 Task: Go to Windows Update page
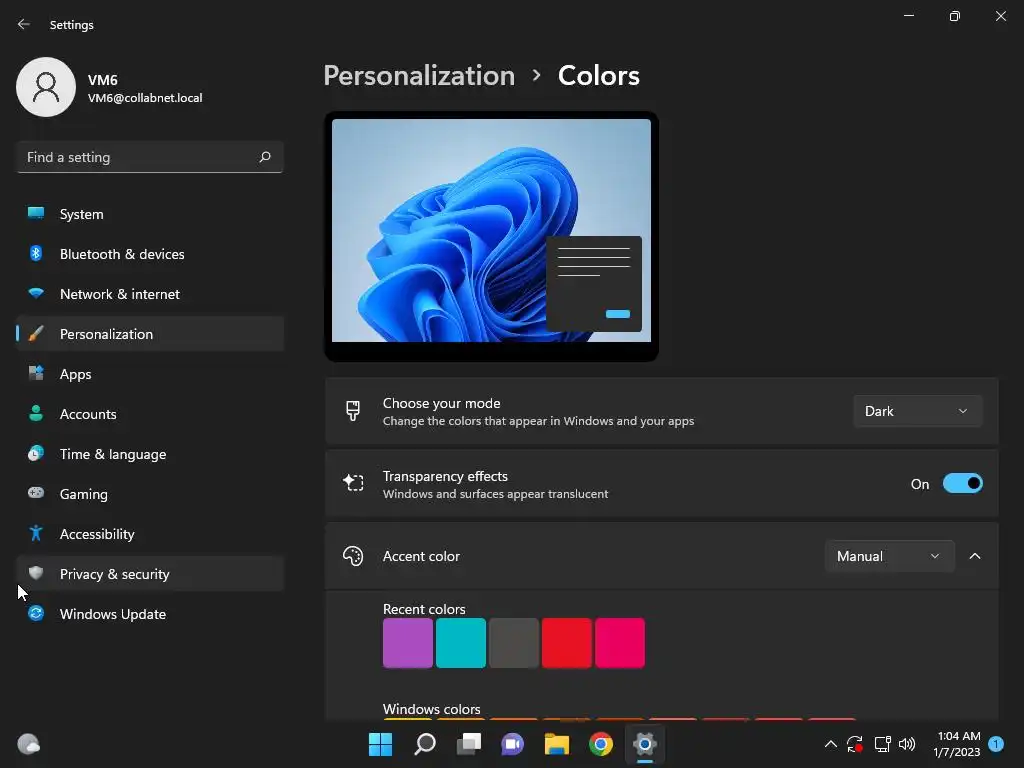pyautogui.click(x=150, y=613)
